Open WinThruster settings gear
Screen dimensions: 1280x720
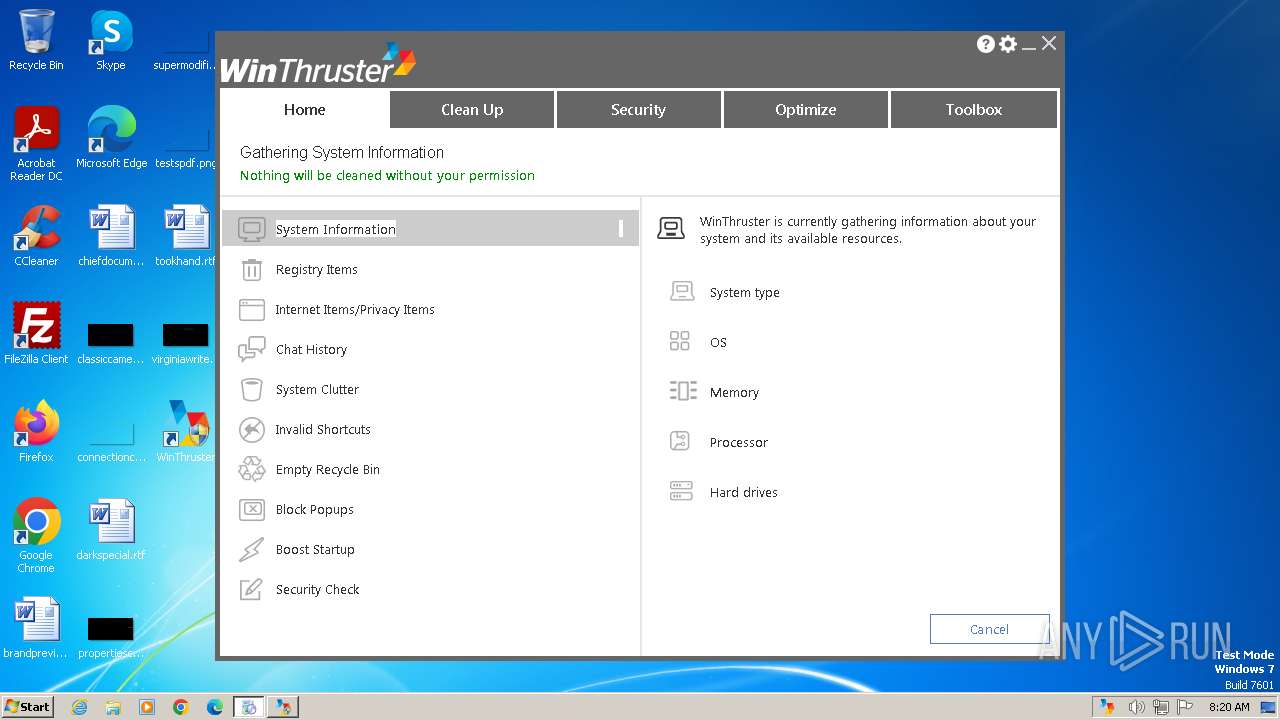[x=1008, y=44]
